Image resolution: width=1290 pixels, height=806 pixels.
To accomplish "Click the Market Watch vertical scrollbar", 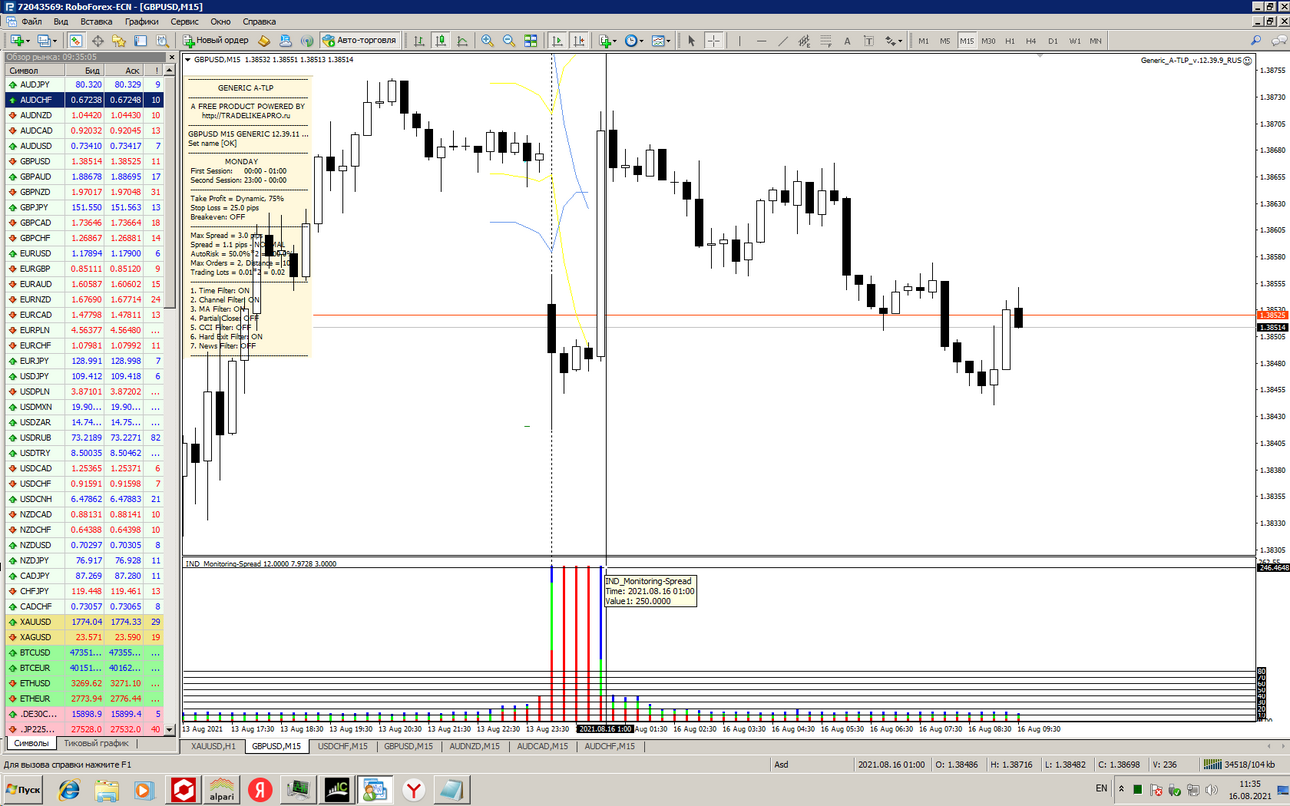I will [171, 400].
